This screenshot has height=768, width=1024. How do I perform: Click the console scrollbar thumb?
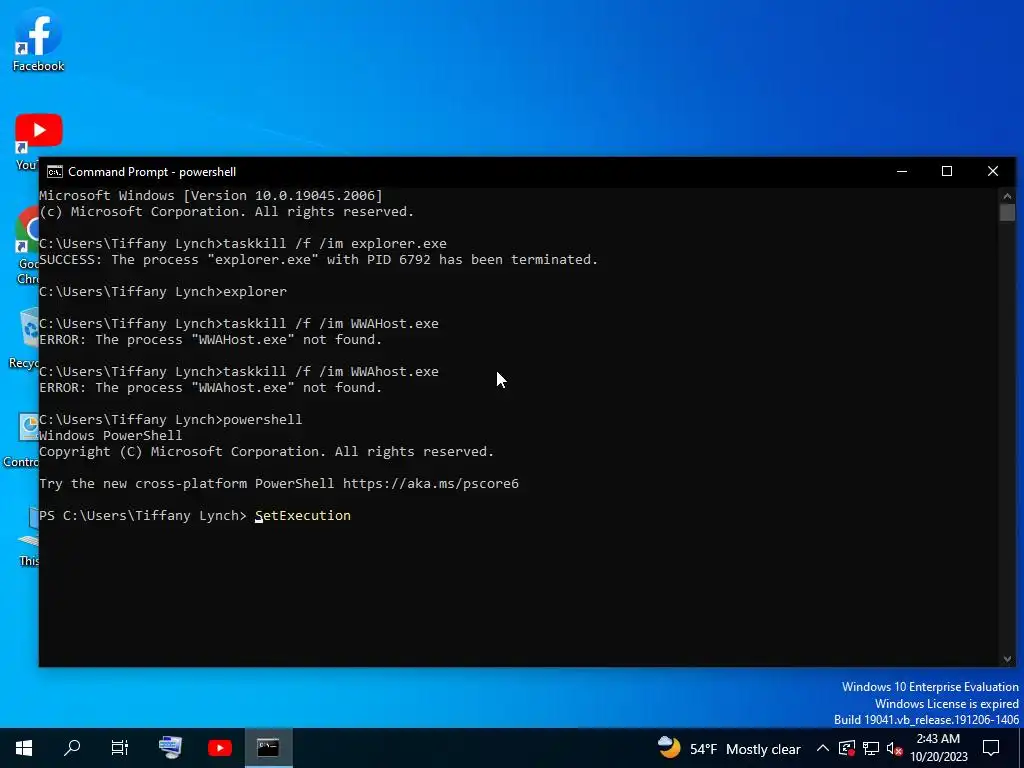1007,212
